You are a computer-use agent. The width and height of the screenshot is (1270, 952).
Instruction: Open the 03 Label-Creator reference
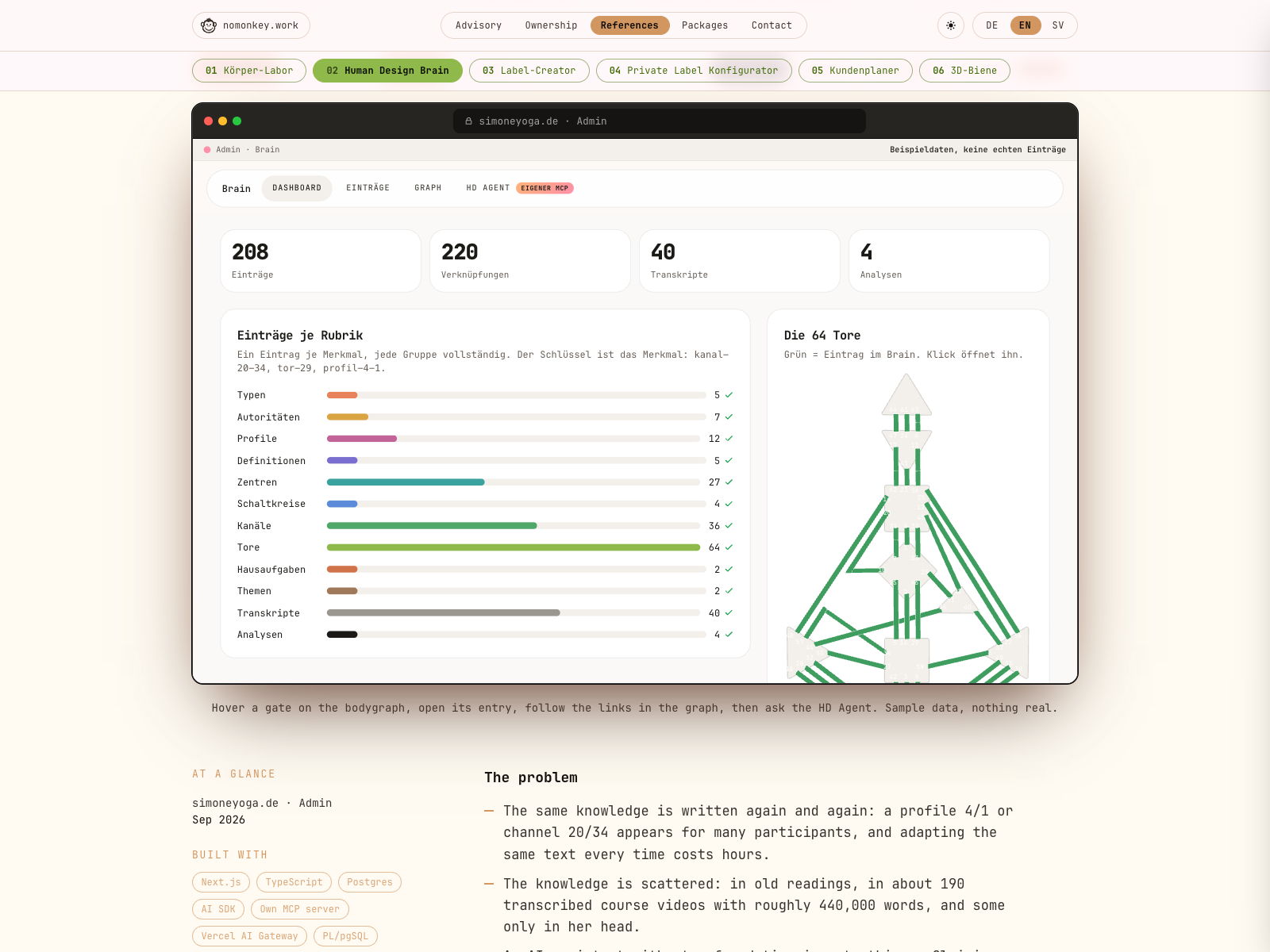(x=529, y=71)
